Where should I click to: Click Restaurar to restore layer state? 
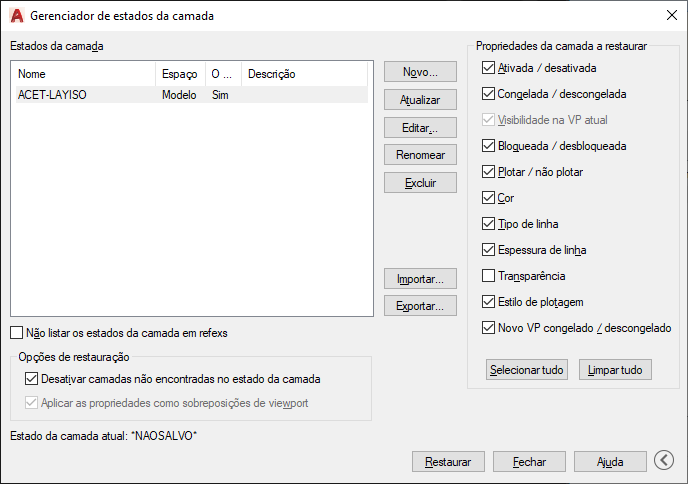pyautogui.click(x=448, y=462)
